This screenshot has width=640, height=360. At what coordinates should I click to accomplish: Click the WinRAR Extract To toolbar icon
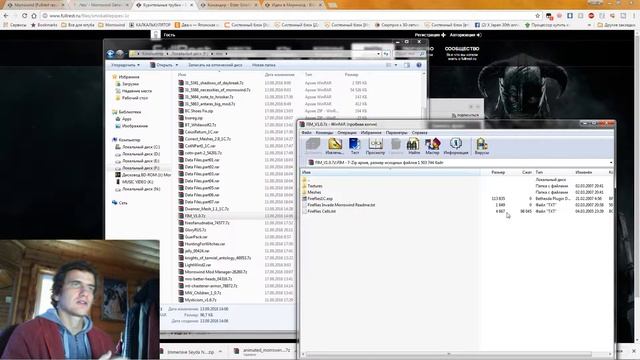[334, 146]
